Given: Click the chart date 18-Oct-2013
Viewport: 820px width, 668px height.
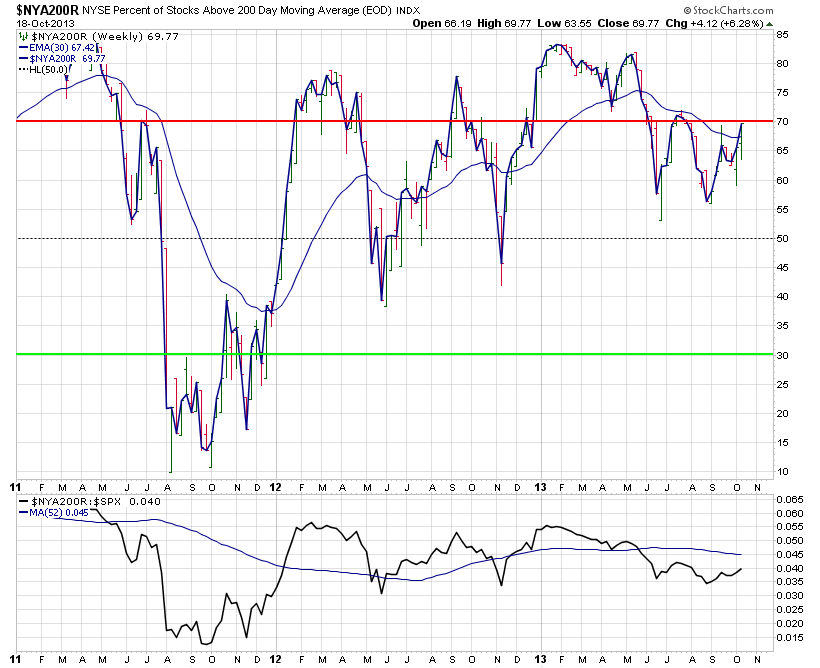Looking at the screenshot, I should [x=45, y=24].
